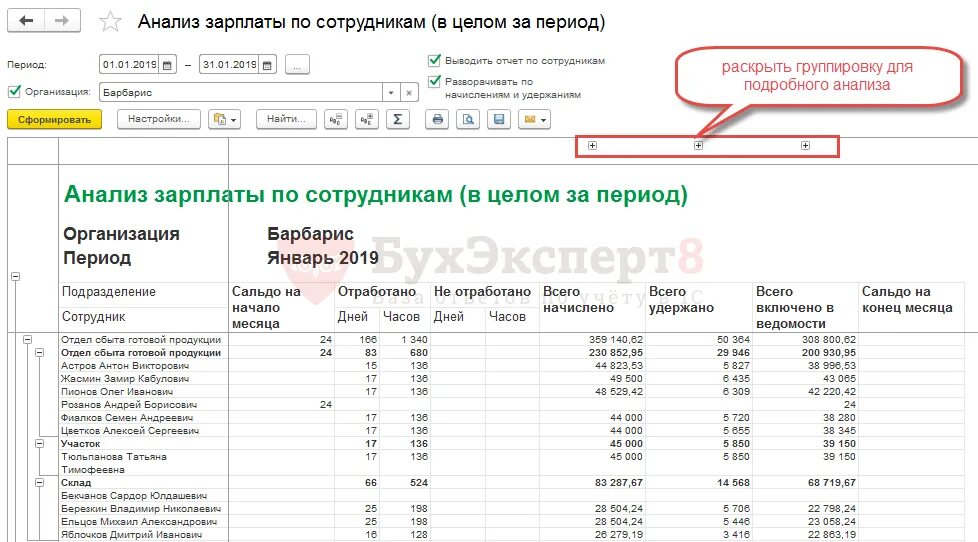Click the yellow Сформировать button
Image resolution: width=978 pixels, height=542 pixels.
pos(54,119)
